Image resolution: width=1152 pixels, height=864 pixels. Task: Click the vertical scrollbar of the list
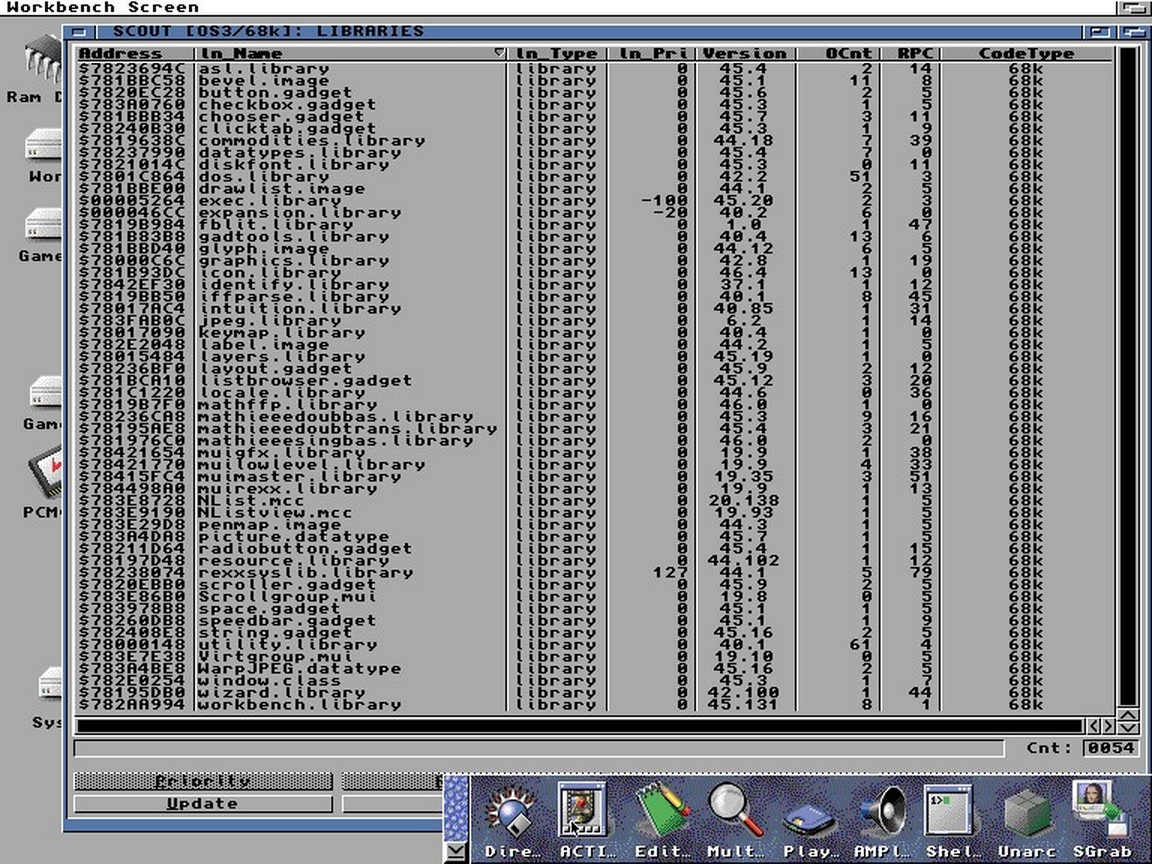click(1127, 377)
